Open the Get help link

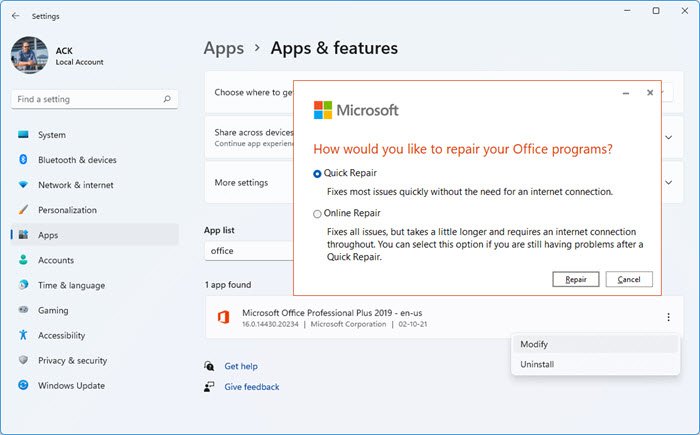[x=241, y=367]
